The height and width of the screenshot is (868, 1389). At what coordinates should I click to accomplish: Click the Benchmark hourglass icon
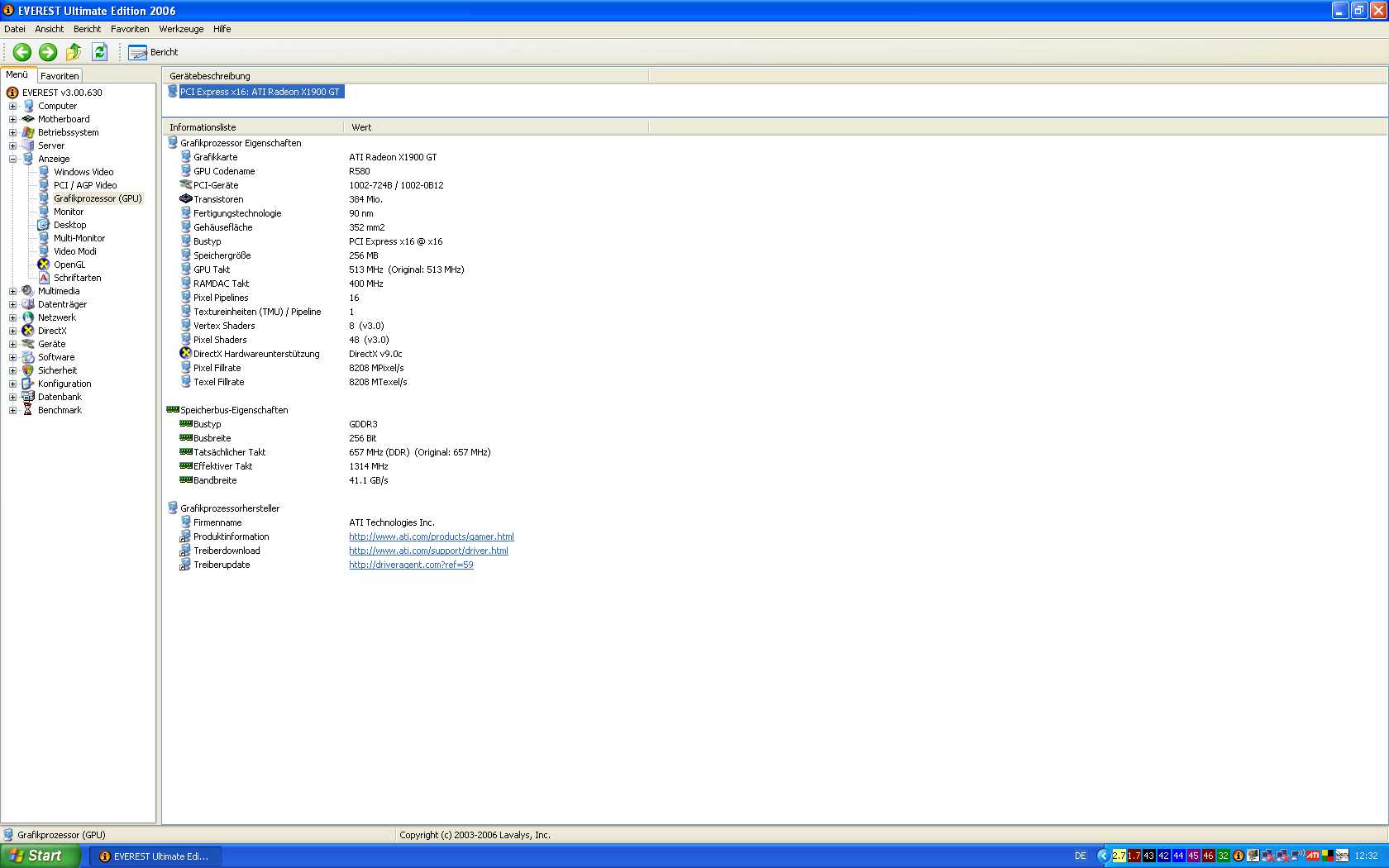click(x=27, y=410)
